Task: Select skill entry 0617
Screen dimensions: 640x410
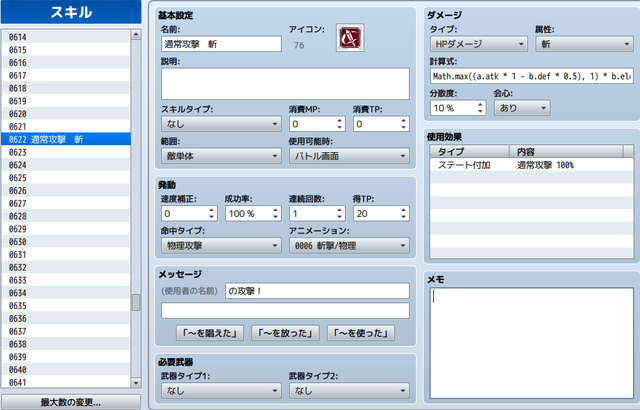Action: click(x=66, y=75)
